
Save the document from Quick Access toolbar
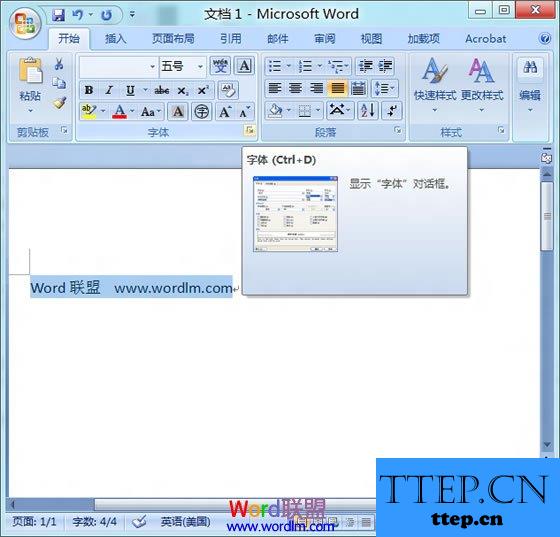pos(58,15)
